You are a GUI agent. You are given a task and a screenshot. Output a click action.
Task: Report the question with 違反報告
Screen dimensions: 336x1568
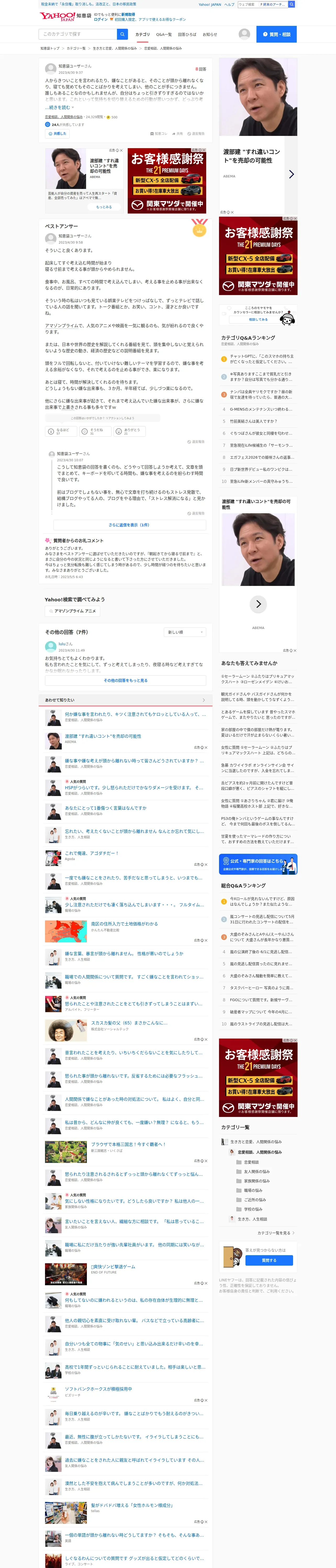(x=196, y=133)
